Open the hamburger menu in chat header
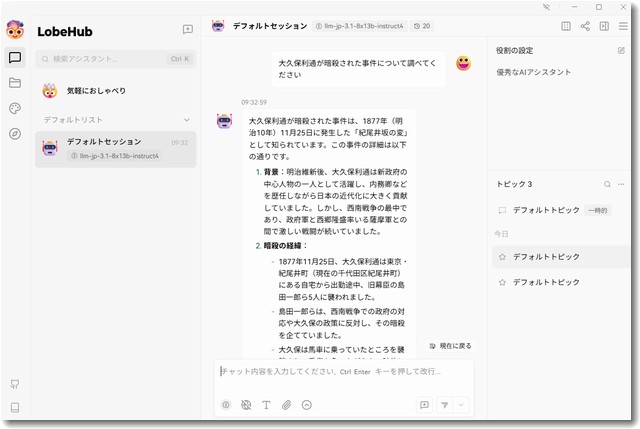This screenshot has width=640, height=429. 622,26
